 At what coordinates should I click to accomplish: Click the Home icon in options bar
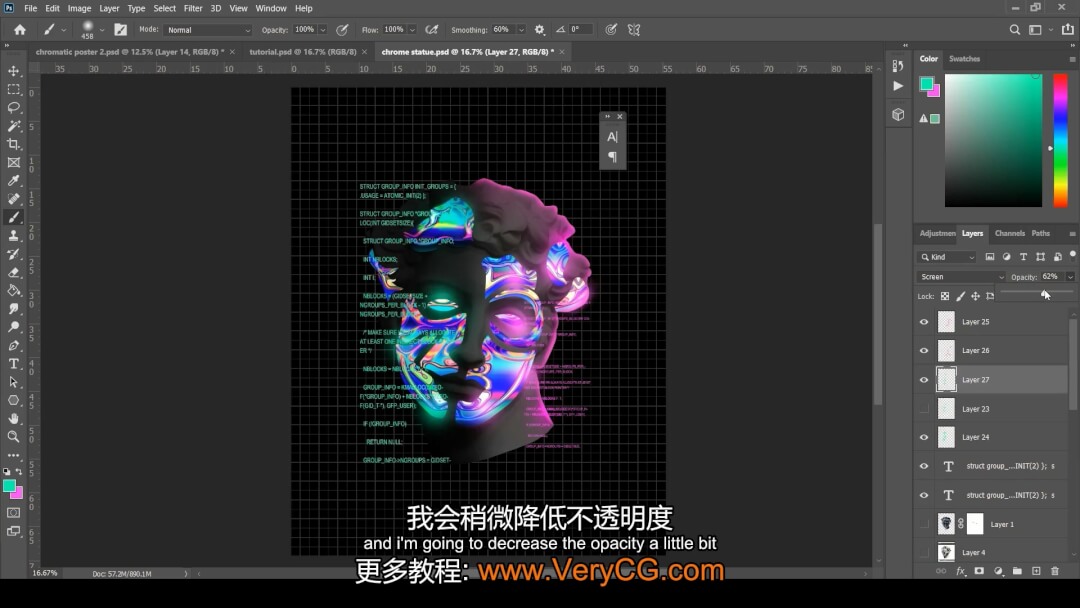click(20, 30)
